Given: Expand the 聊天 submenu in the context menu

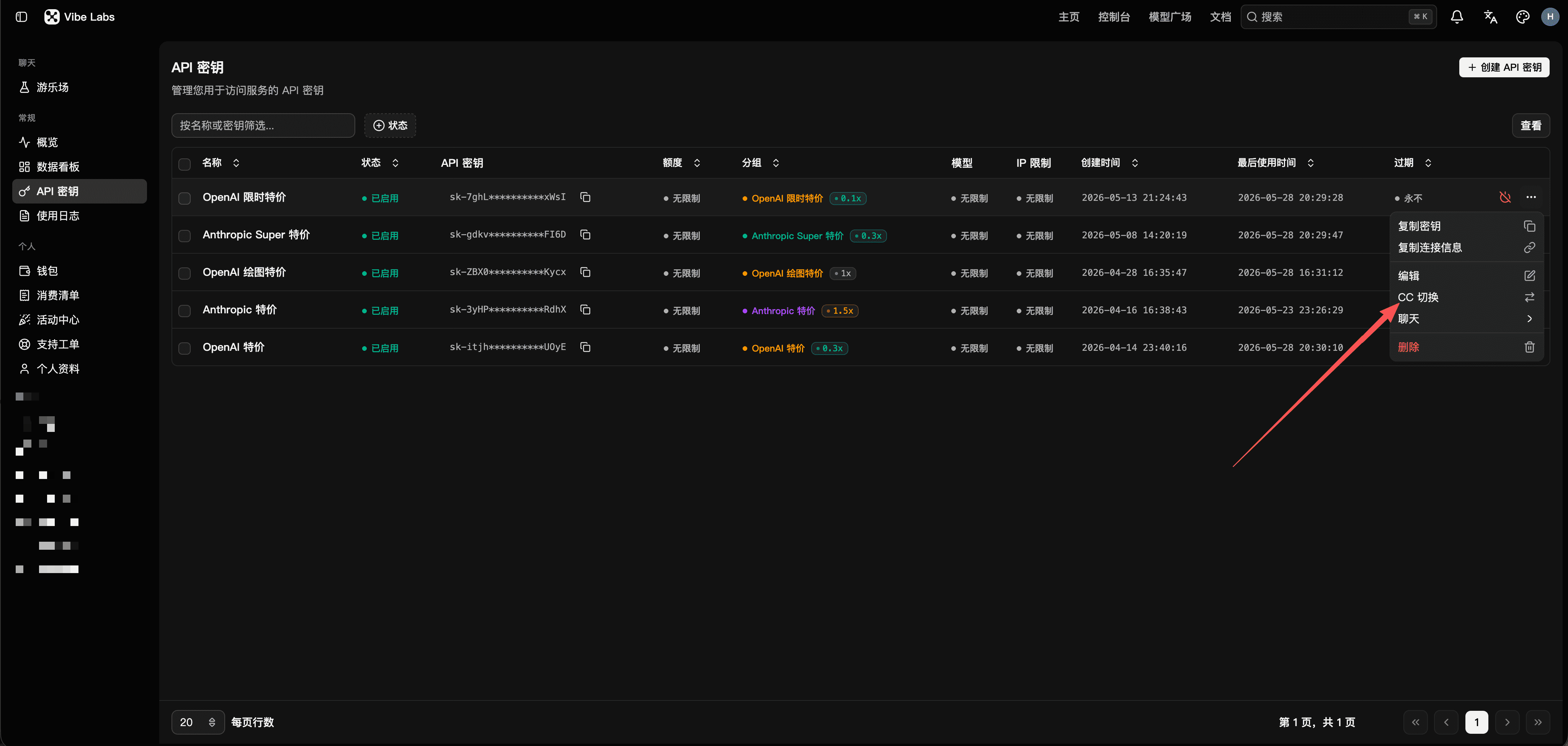Looking at the screenshot, I should point(1466,319).
